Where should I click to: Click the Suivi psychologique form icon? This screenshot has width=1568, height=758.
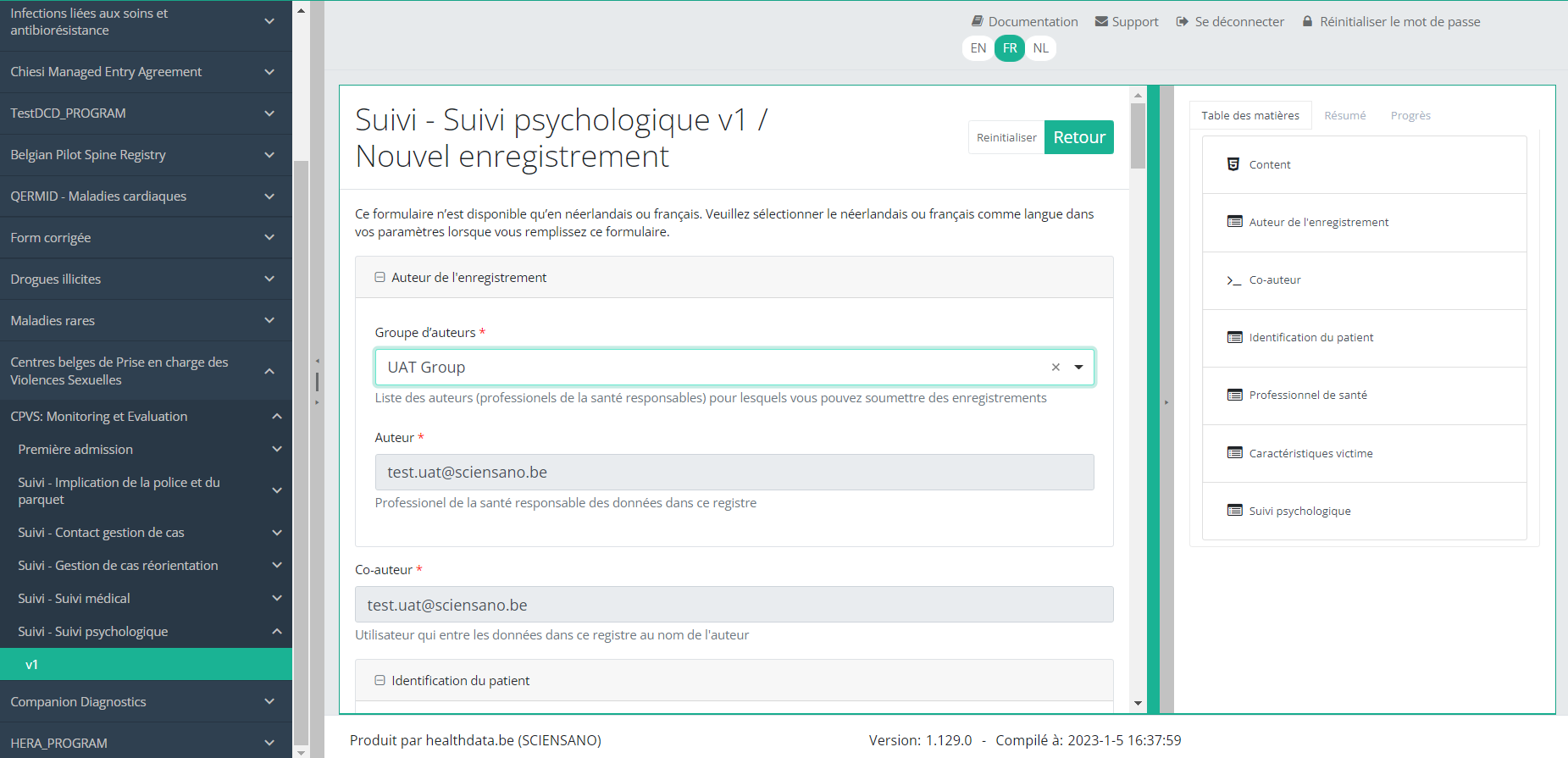pos(1234,511)
